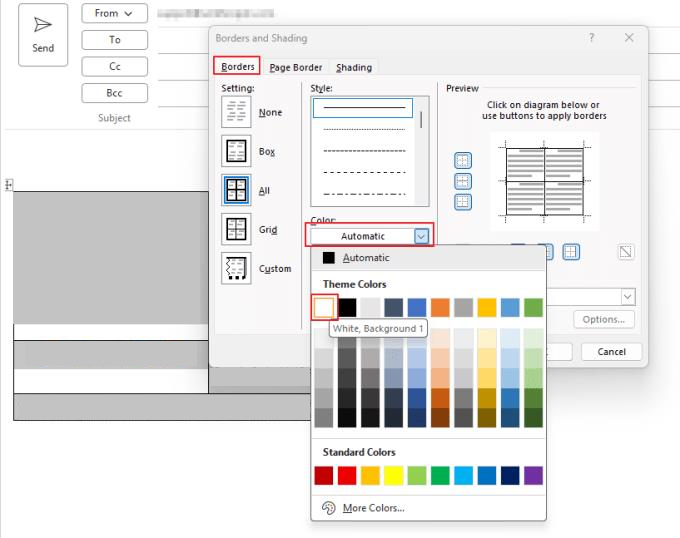The image size is (680, 538).
Task: Pick the black theme color swatch
Action: [347, 307]
